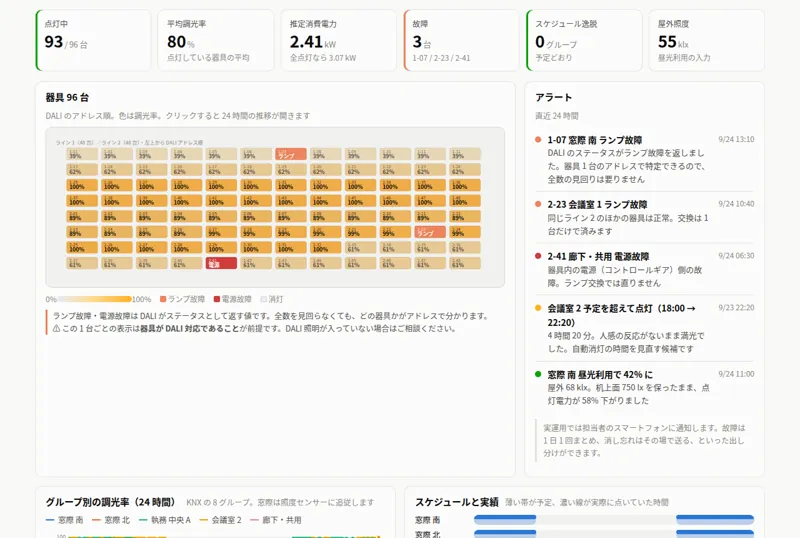Viewport: 800px width, 538px height.
Task: Click the red dot beside the 2-41 alert
Action: pyautogui.click(x=538, y=256)
